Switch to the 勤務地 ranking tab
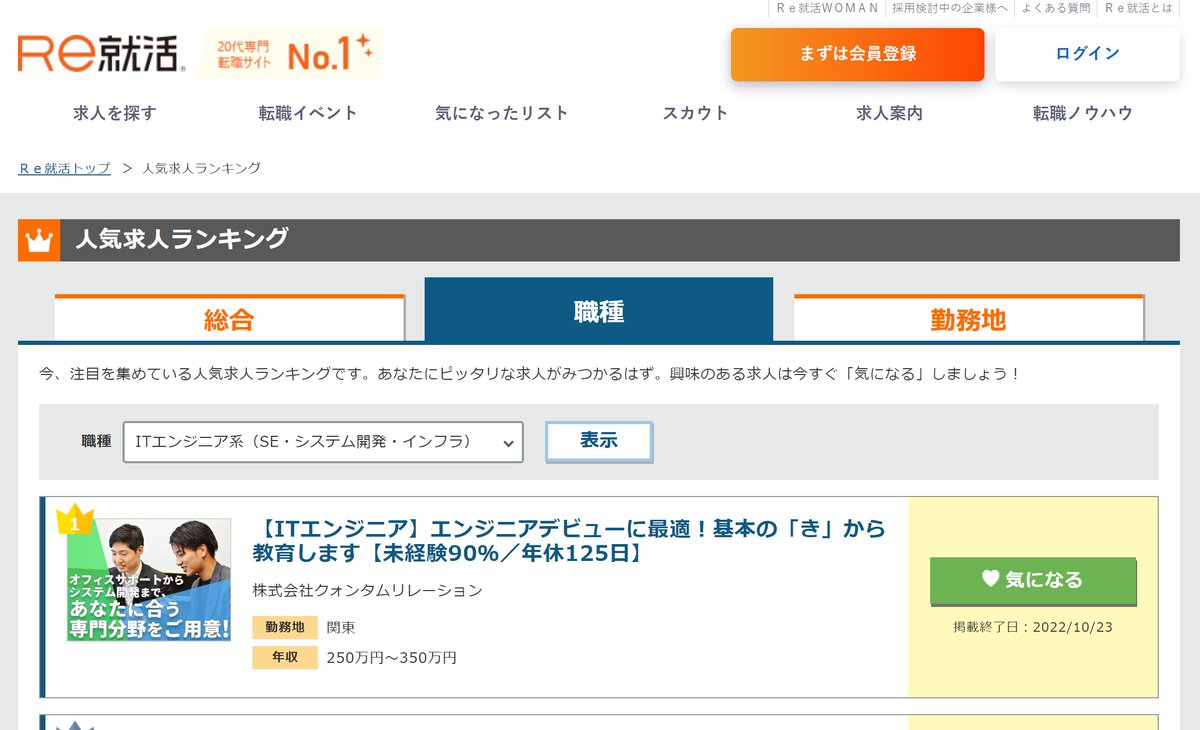 click(968, 319)
